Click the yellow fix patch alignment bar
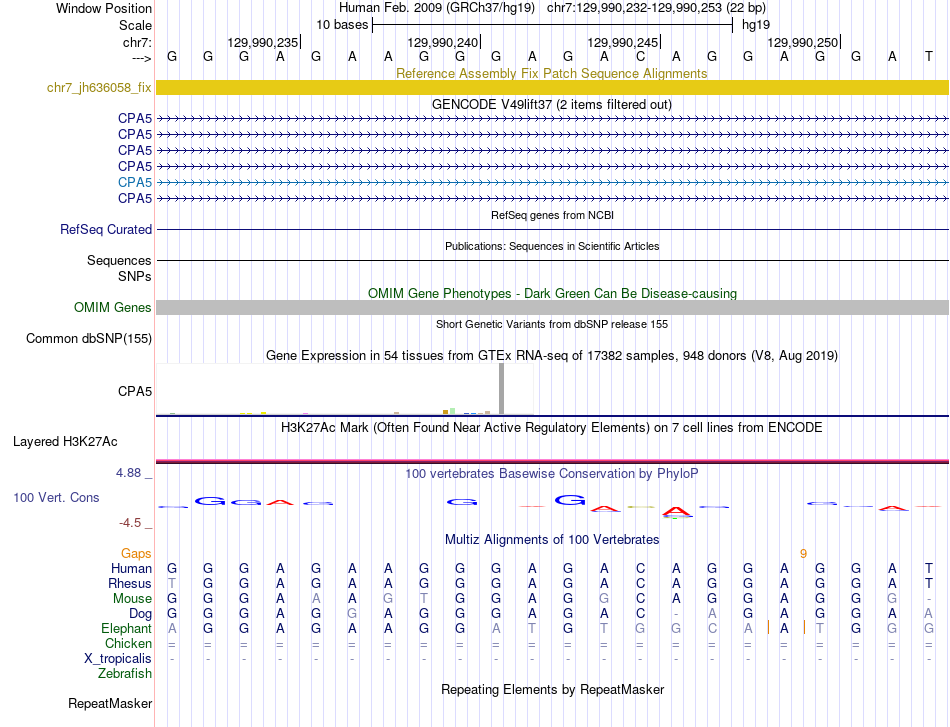 coord(552,87)
